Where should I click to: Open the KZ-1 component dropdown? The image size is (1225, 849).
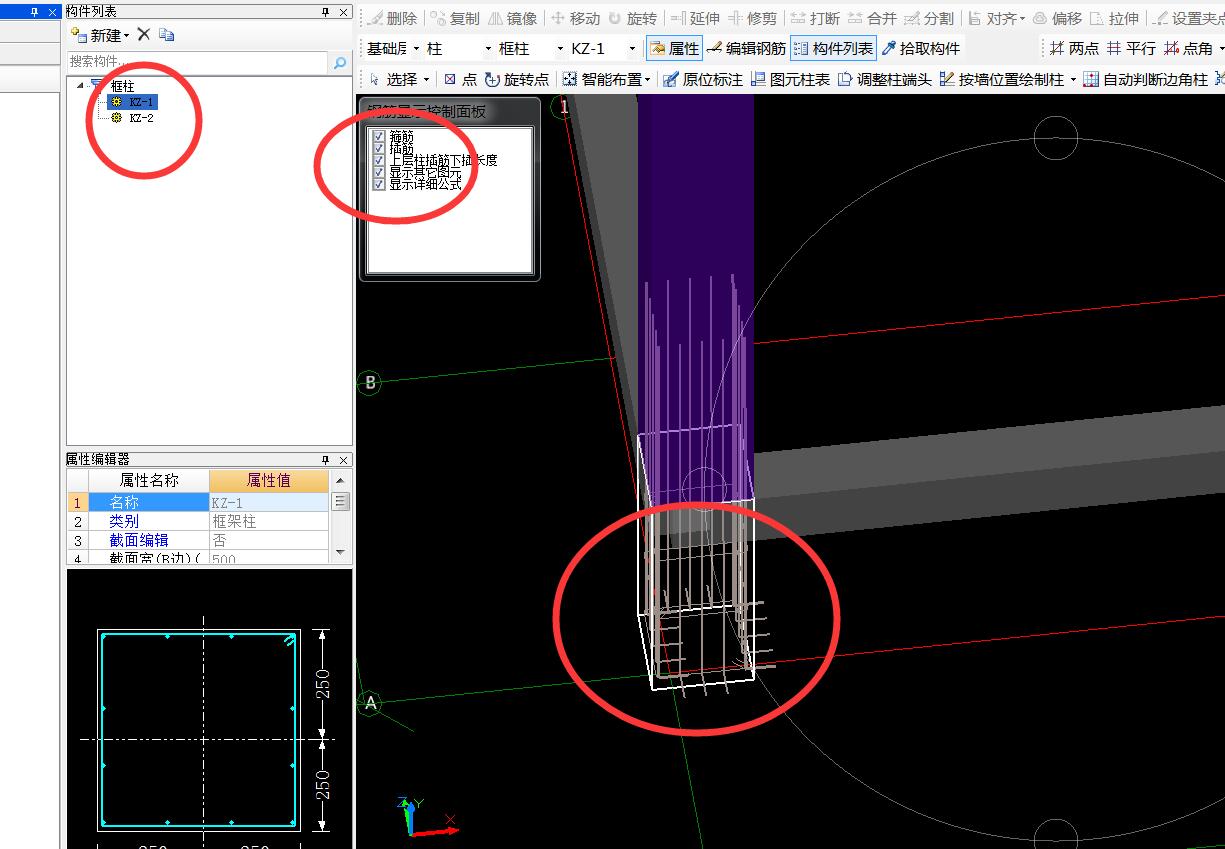coord(633,48)
